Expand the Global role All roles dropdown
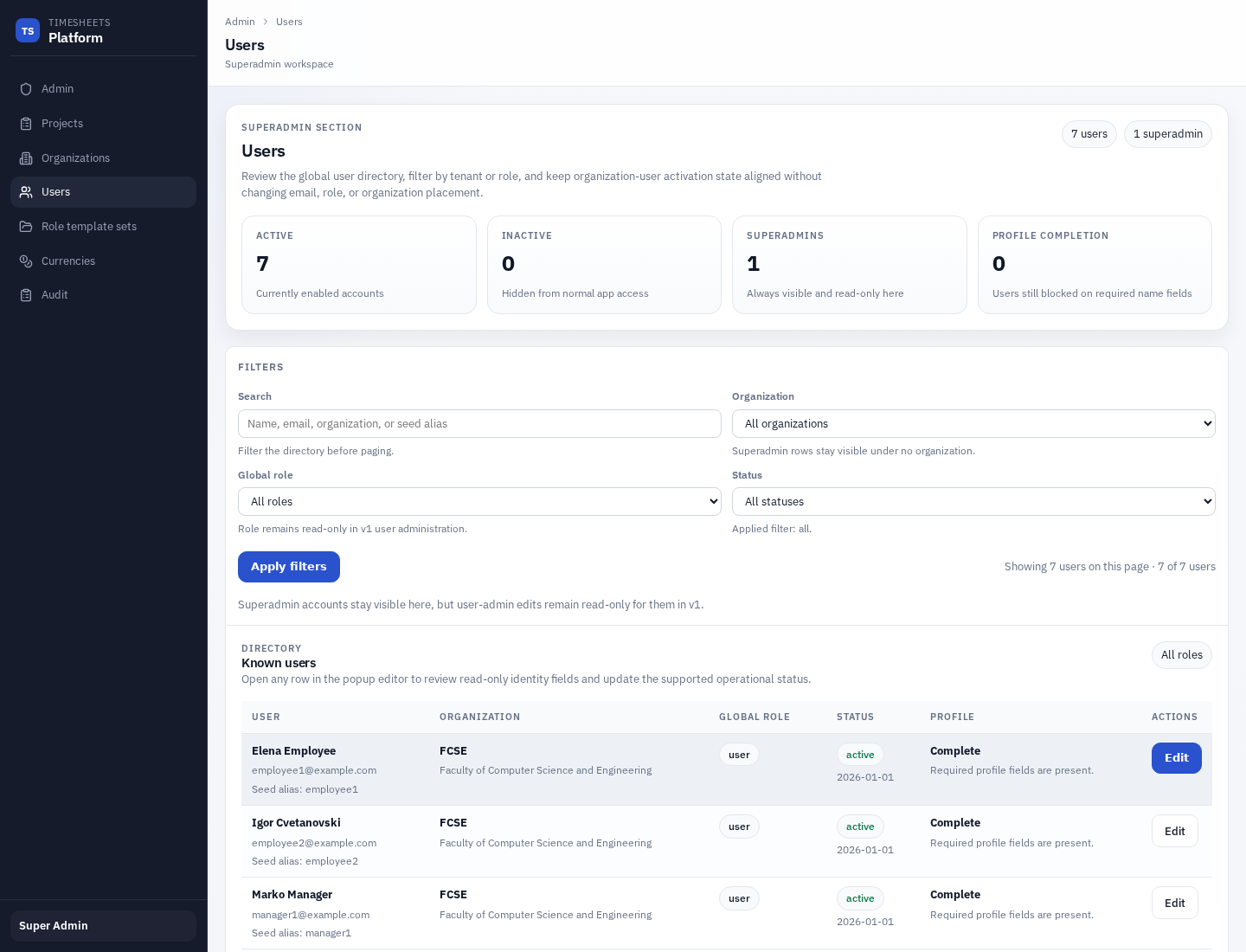 479,501
